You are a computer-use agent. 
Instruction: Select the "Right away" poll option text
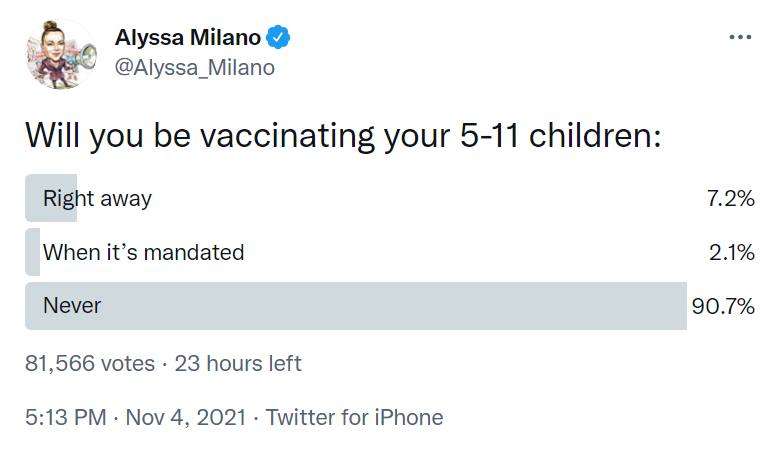coord(97,198)
